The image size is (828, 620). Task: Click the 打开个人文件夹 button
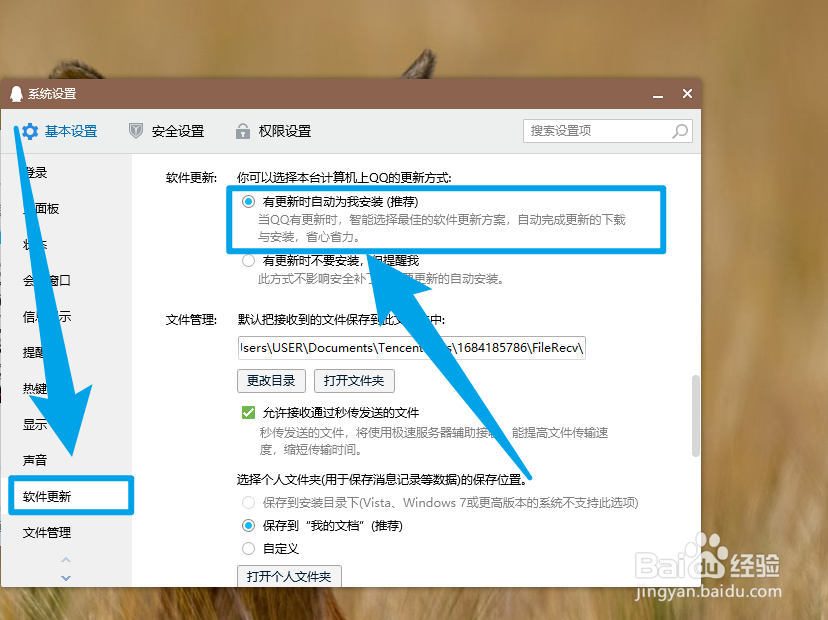click(289, 576)
